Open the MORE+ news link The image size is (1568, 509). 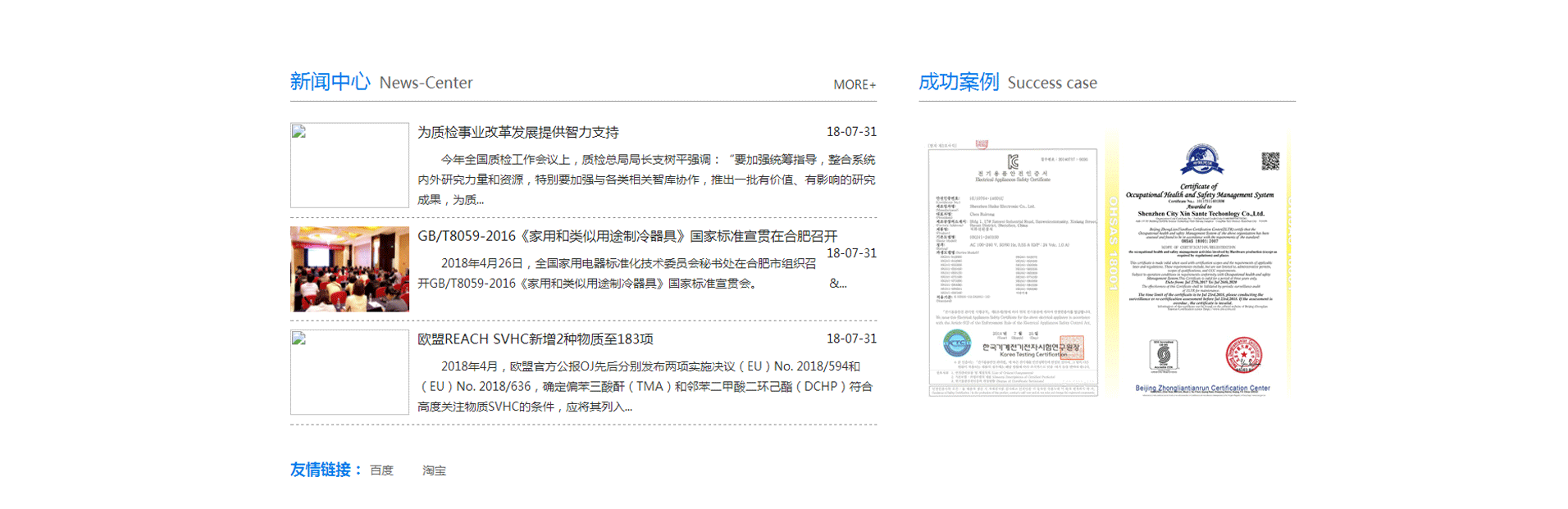point(855,84)
